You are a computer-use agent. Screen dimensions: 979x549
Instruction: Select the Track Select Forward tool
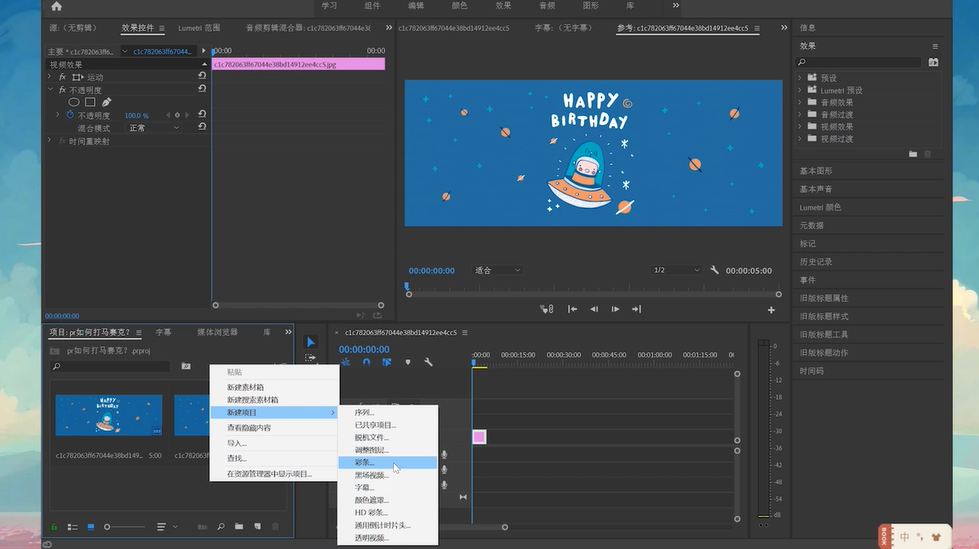(x=310, y=358)
